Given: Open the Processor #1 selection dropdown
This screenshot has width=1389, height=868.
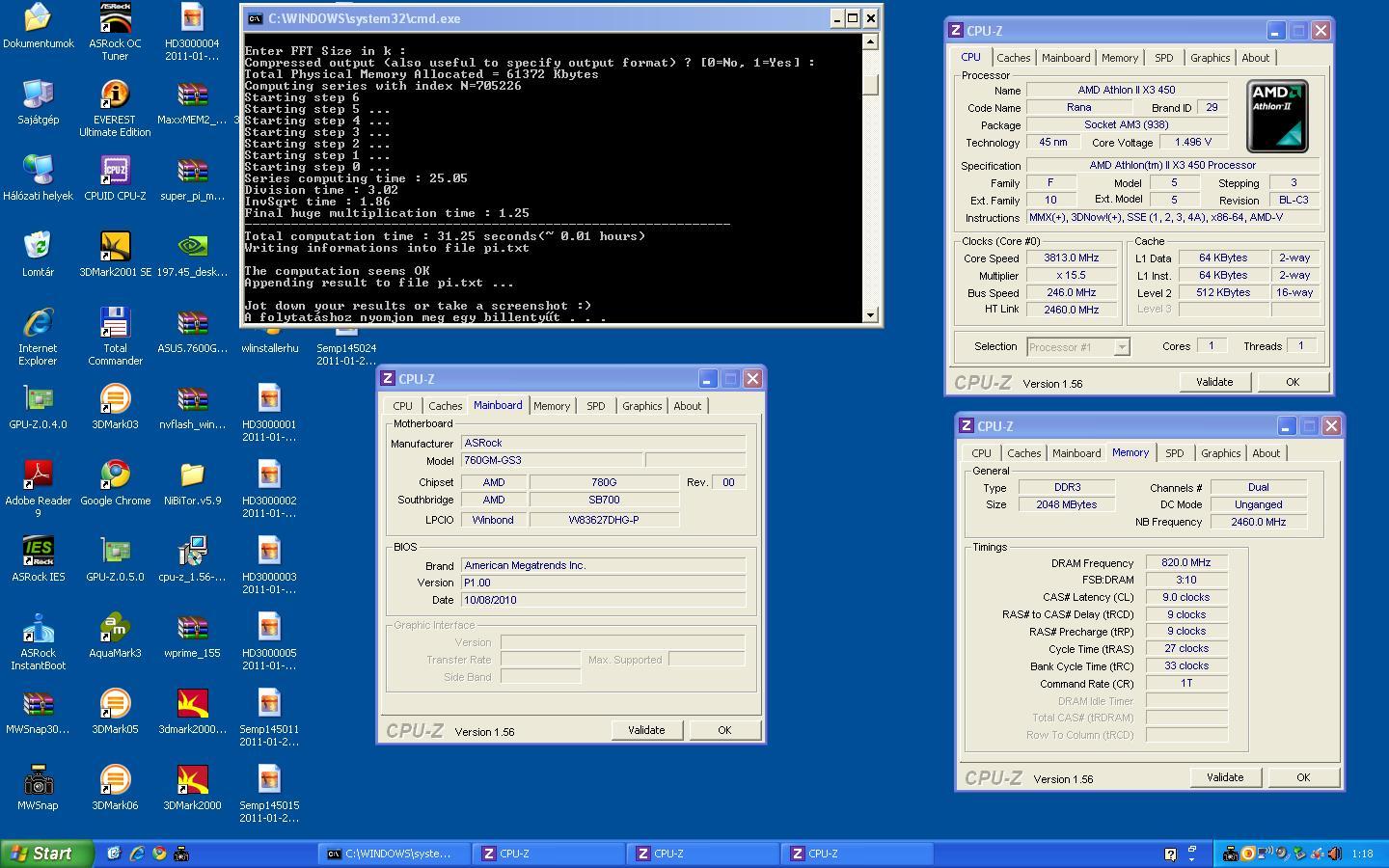Looking at the screenshot, I should [x=1077, y=347].
